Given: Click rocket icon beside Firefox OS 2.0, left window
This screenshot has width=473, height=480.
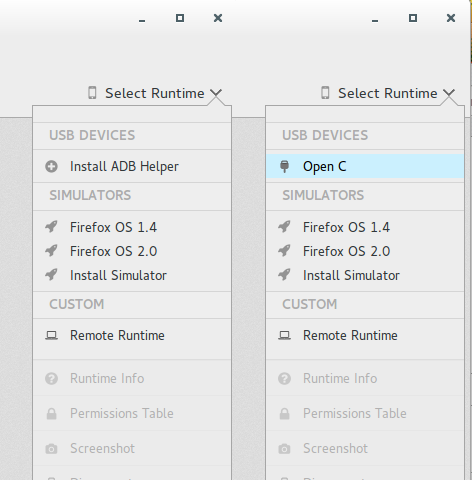Looking at the screenshot, I should [x=51, y=251].
